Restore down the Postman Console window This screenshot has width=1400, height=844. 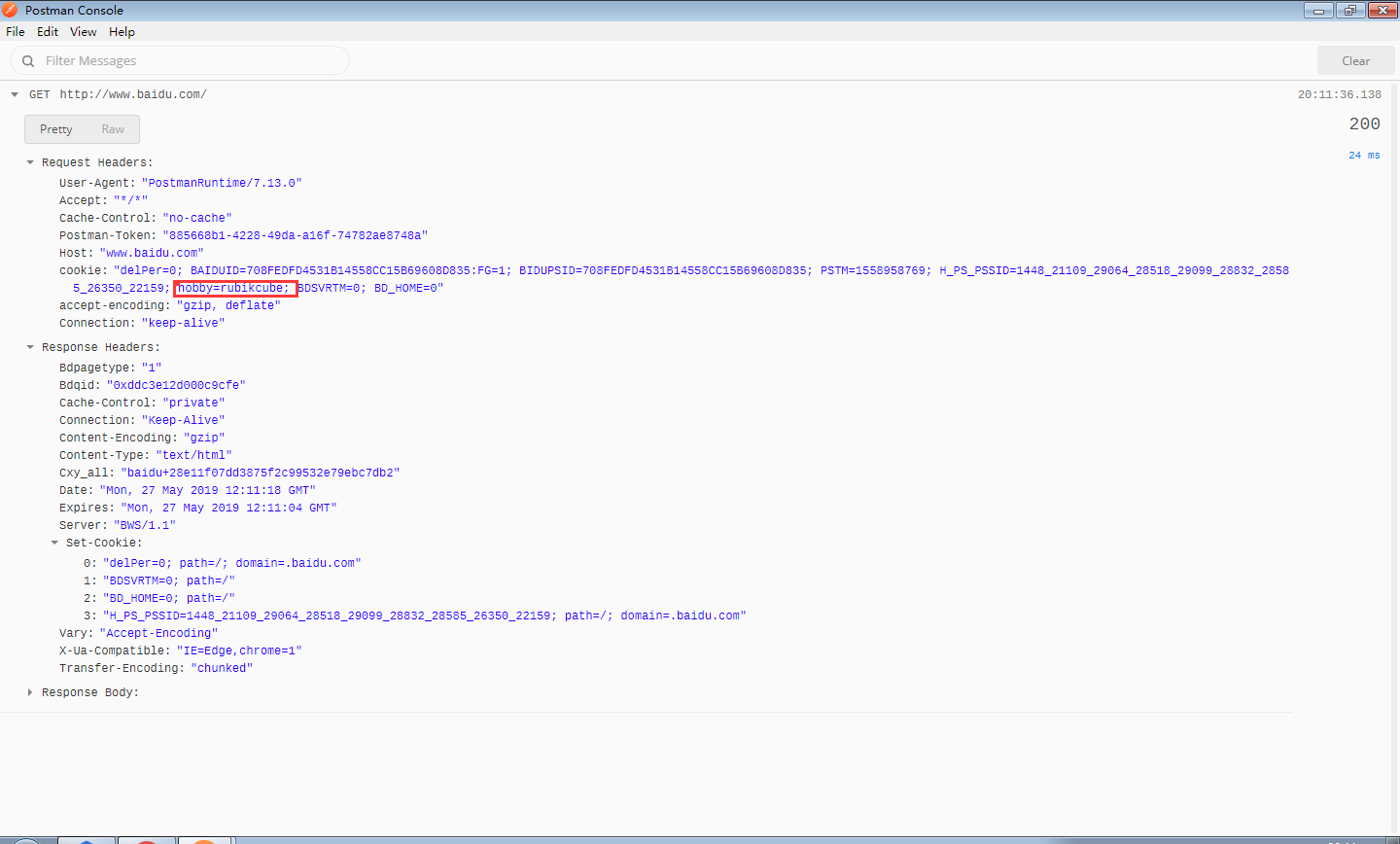coord(1350,11)
